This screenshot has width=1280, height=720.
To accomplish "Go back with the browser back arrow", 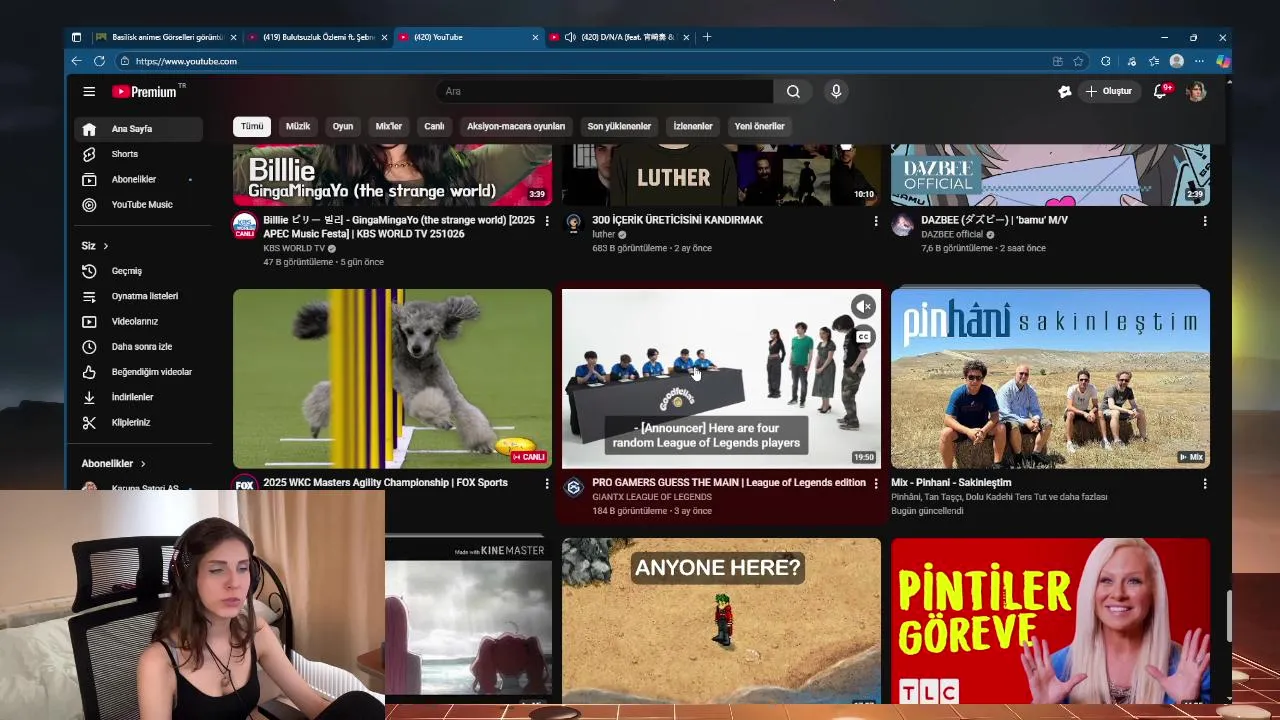I will pyautogui.click(x=76, y=61).
